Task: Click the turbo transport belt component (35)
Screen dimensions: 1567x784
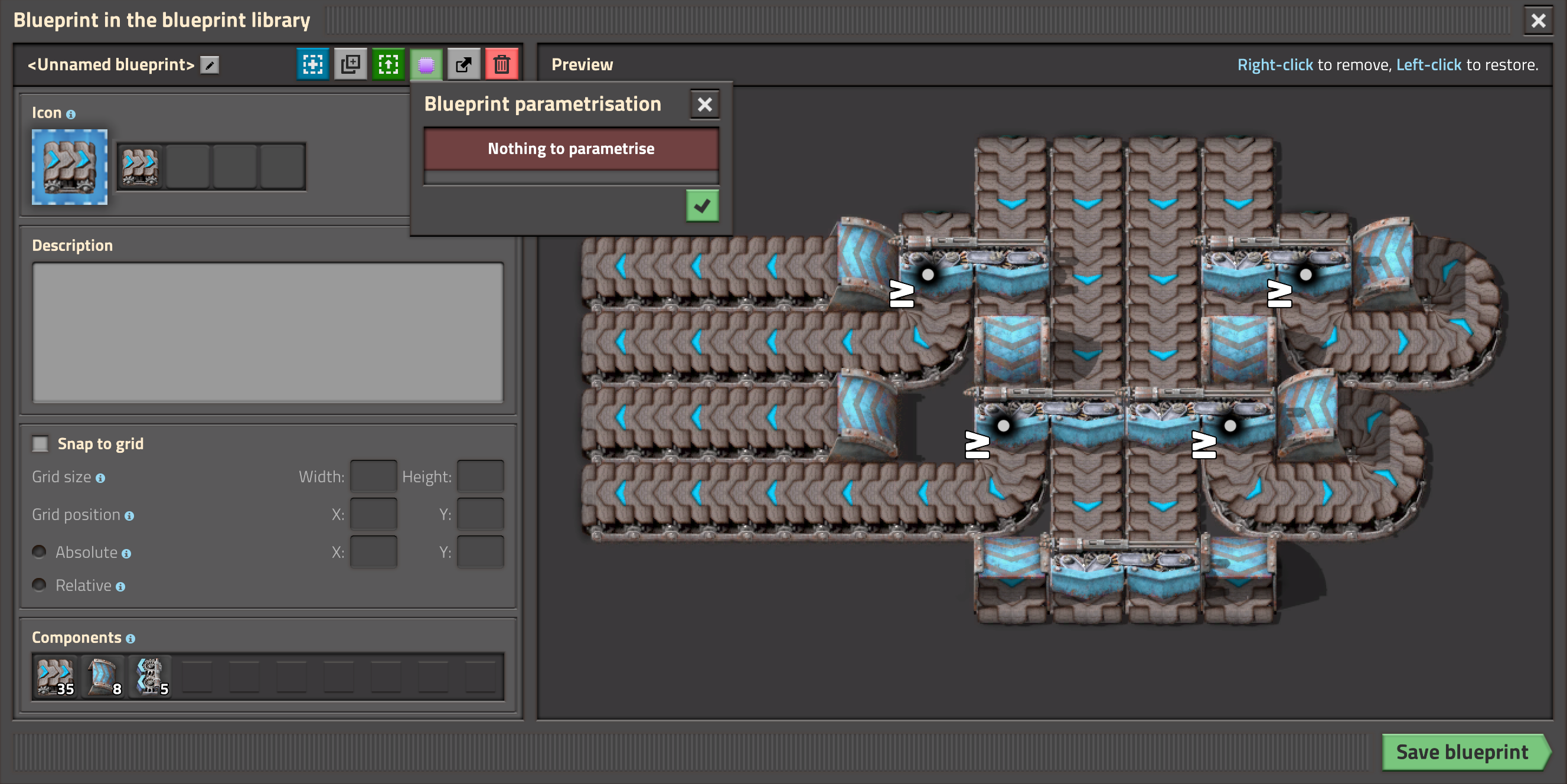Action: (x=56, y=677)
